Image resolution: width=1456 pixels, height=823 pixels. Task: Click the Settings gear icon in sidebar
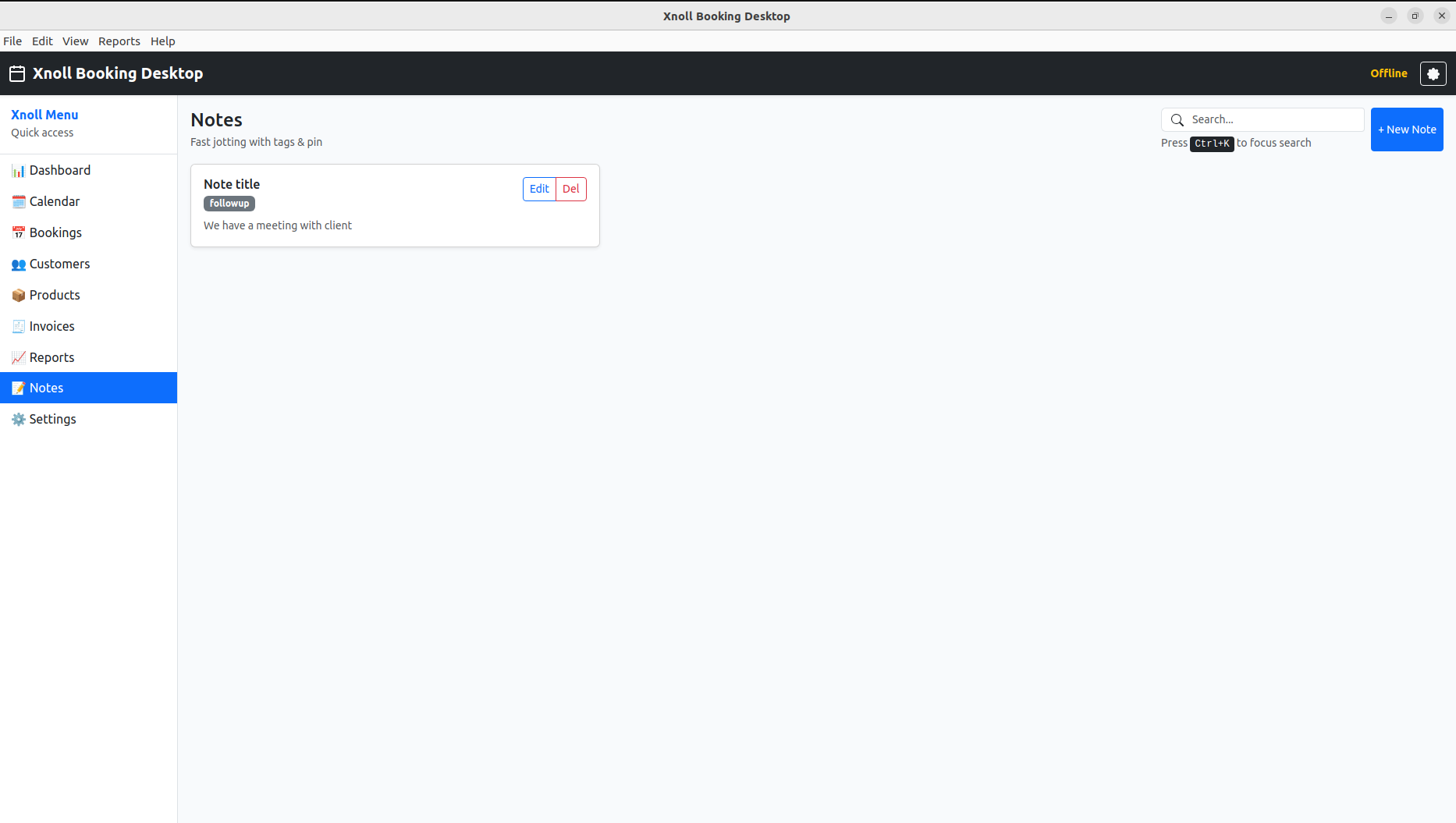click(x=18, y=419)
